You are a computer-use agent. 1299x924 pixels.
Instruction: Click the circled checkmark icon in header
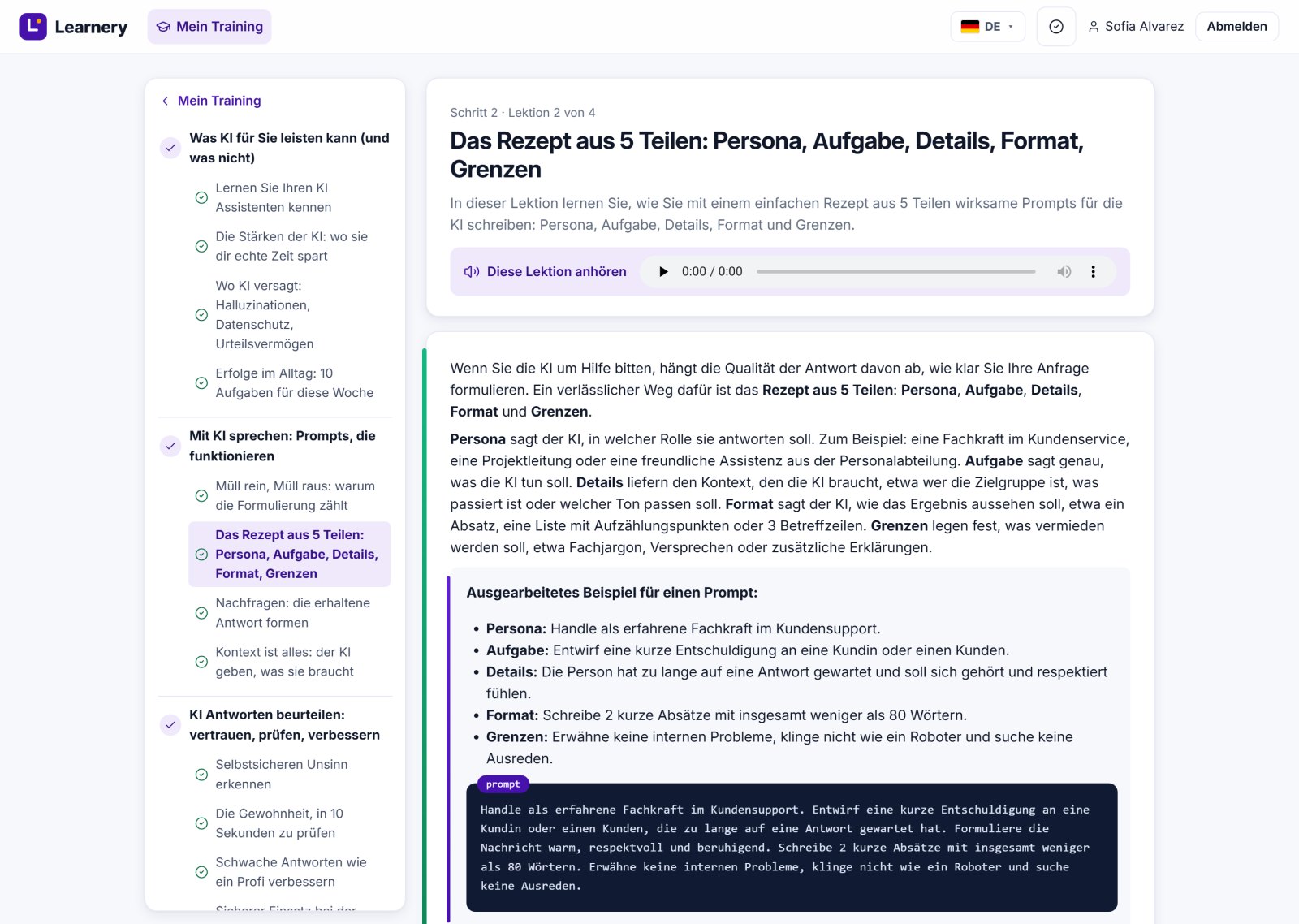click(x=1056, y=27)
